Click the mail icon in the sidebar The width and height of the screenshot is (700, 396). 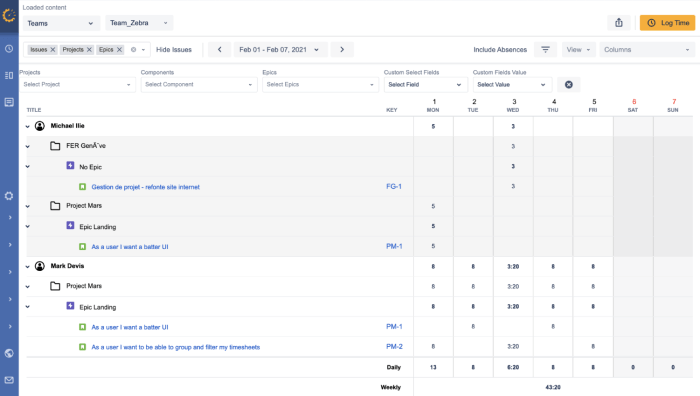point(9,380)
